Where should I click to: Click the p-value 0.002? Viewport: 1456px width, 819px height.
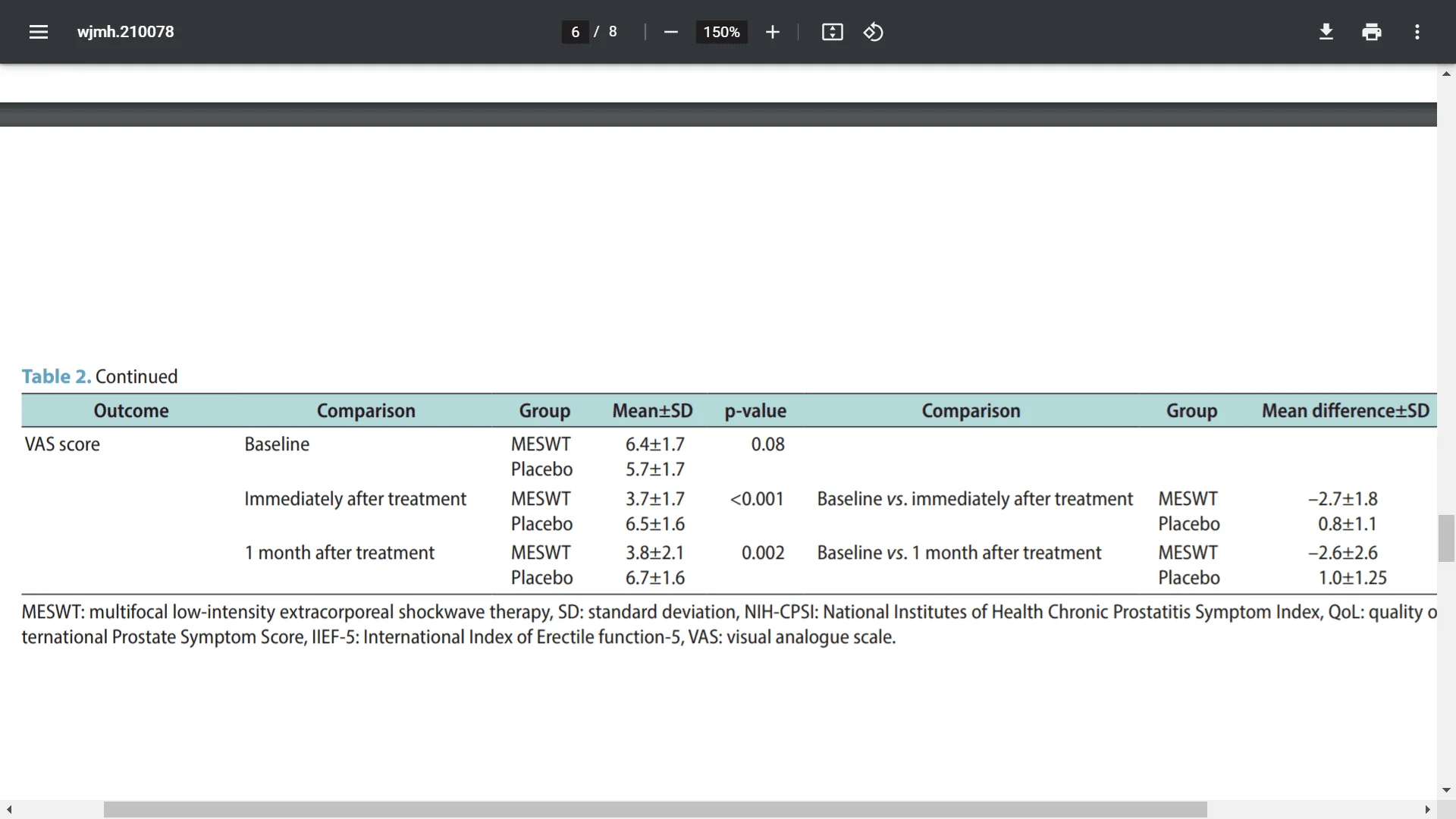click(763, 552)
